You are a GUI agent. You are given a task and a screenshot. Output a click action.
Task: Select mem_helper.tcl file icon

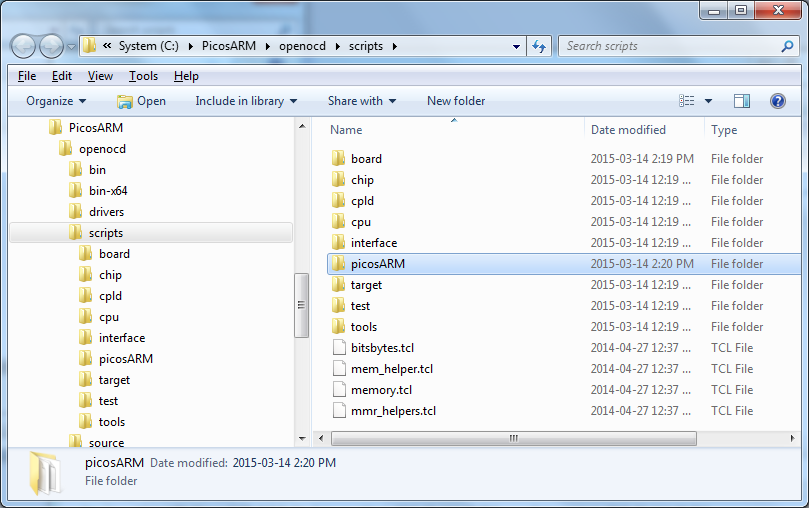point(339,369)
